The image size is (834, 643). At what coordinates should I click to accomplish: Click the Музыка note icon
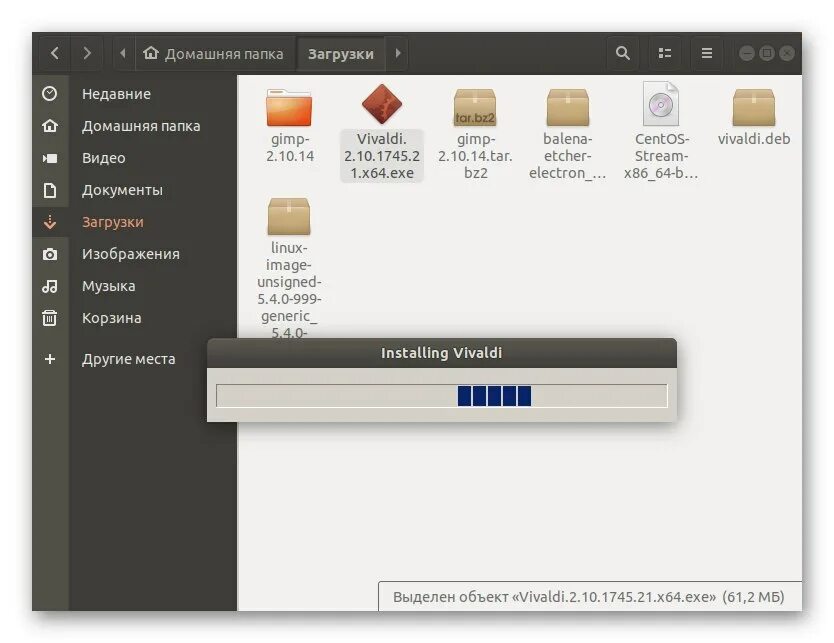click(49, 286)
